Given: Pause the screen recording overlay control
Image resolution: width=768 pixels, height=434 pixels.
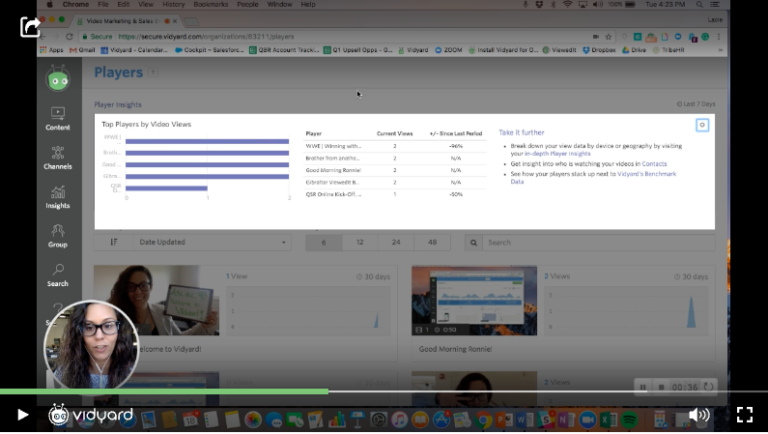Looking at the screenshot, I should click(x=643, y=387).
